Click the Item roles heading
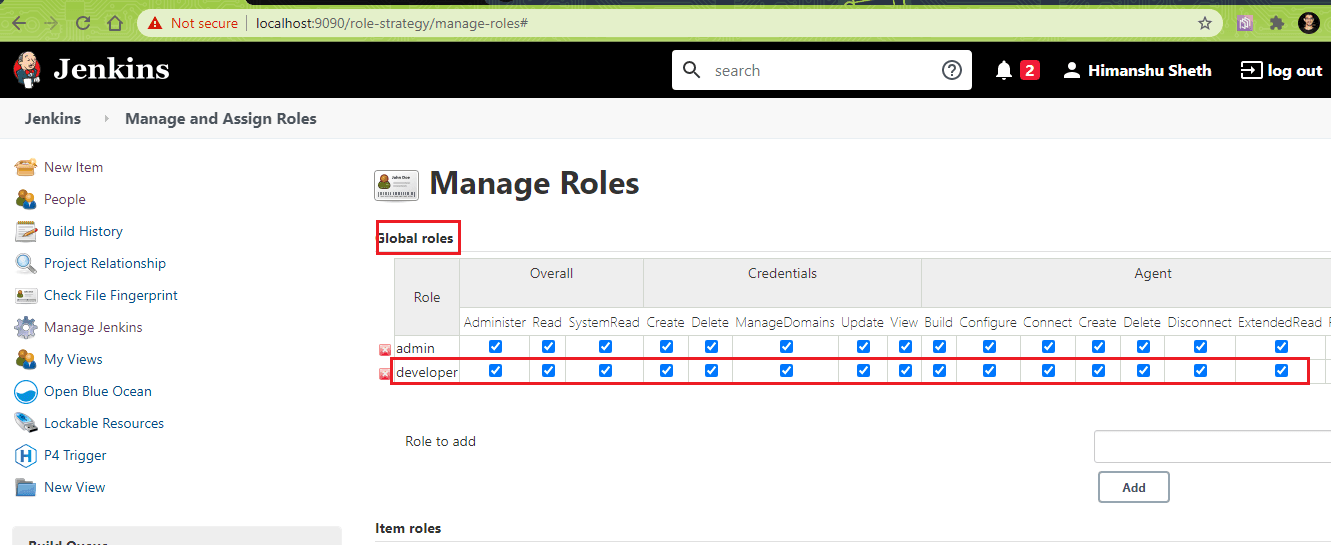This screenshot has height=545, width=1331. click(408, 528)
